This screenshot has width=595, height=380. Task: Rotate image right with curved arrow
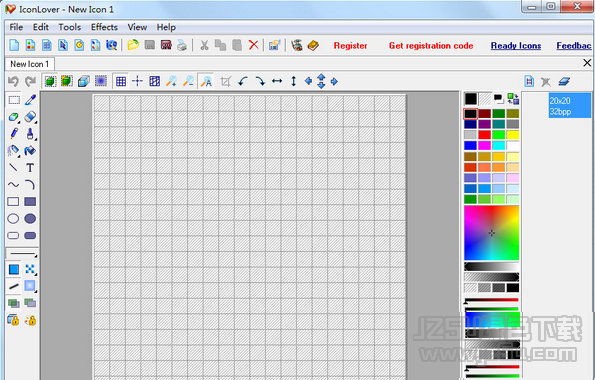[x=260, y=81]
